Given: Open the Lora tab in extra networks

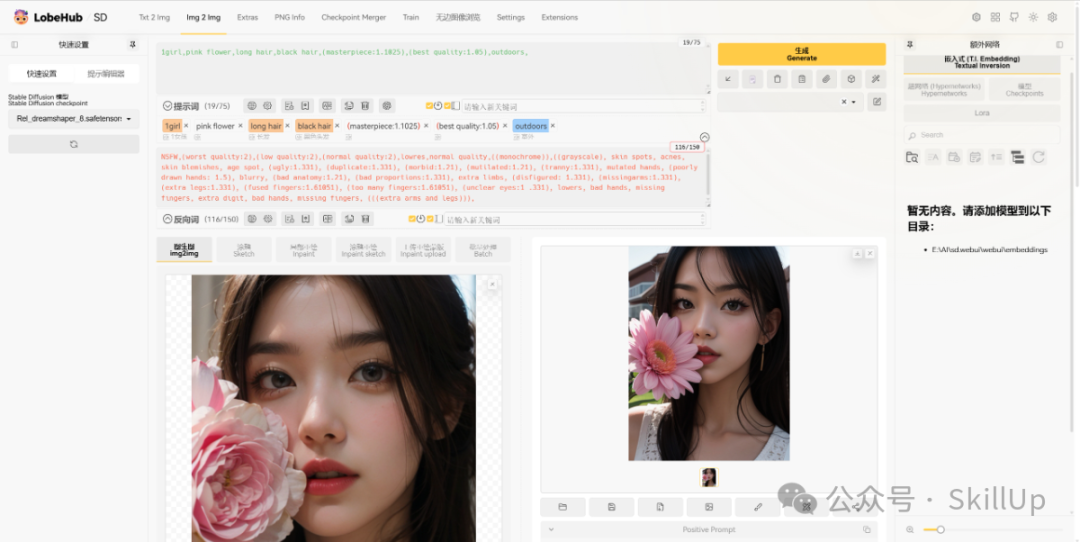Looking at the screenshot, I should coord(982,113).
